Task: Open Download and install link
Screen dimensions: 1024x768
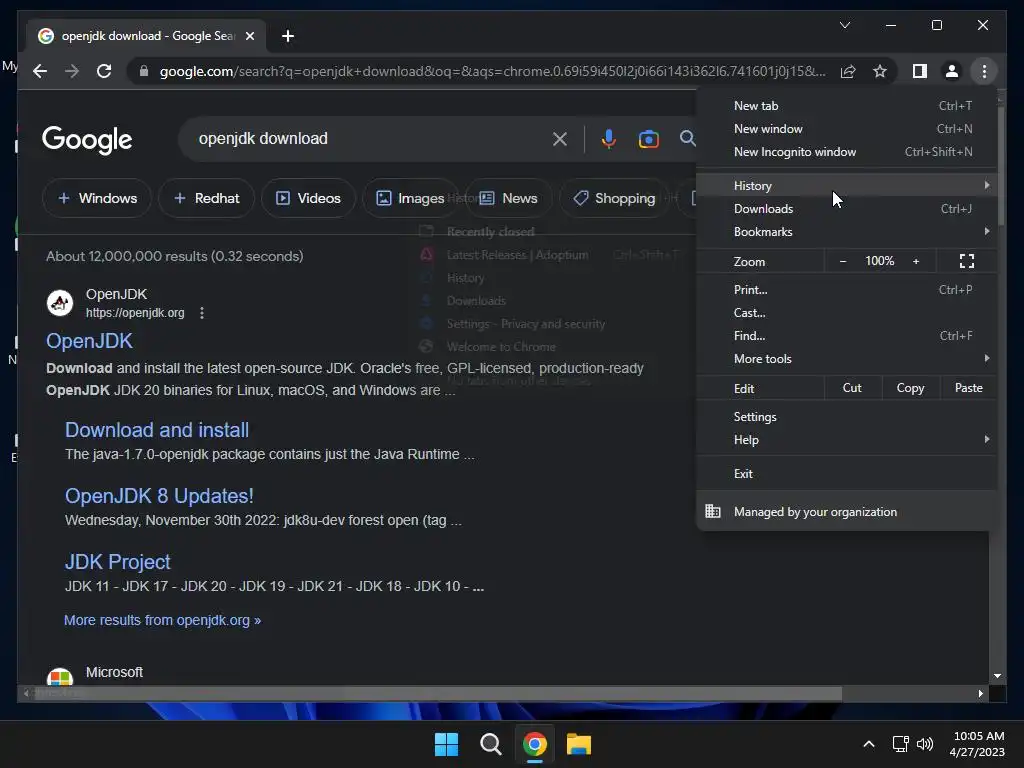Action: tap(157, 430)
